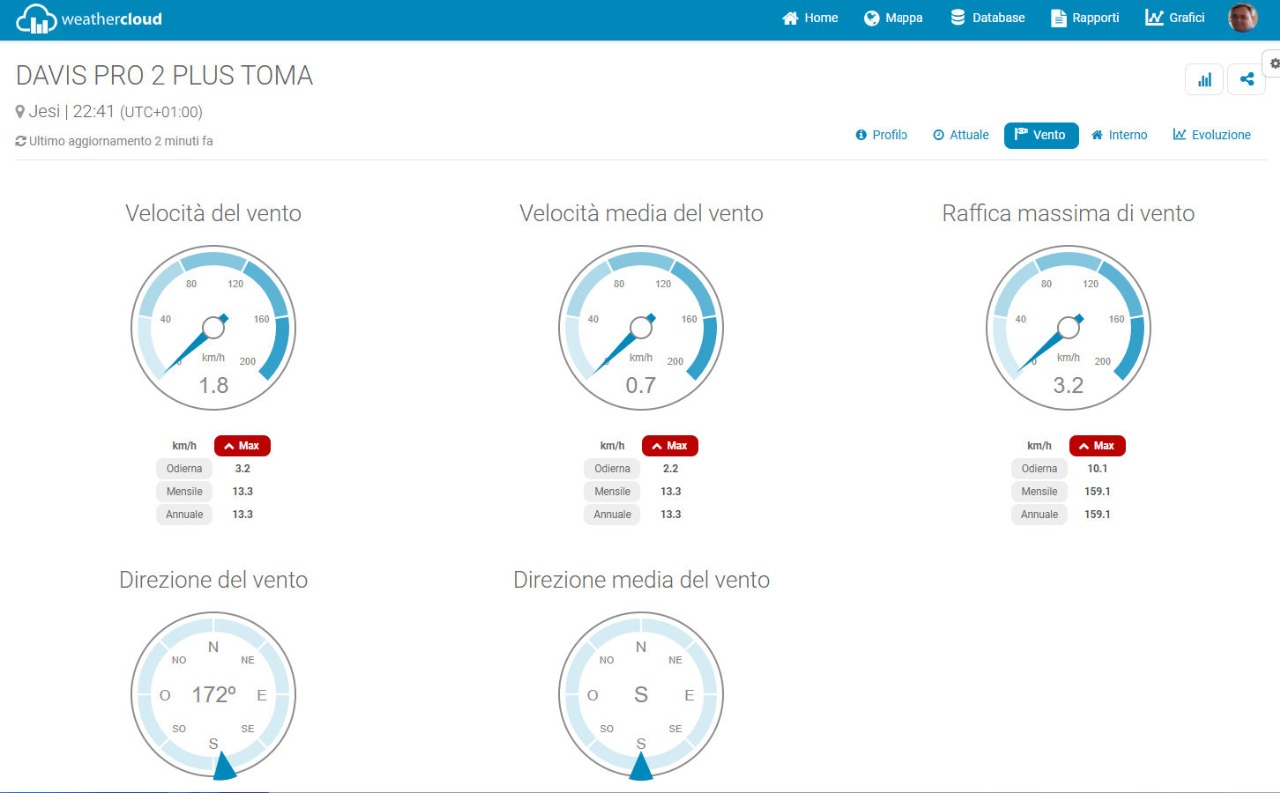
Task: Click the share icon button
Action: tap(1246, 80)
